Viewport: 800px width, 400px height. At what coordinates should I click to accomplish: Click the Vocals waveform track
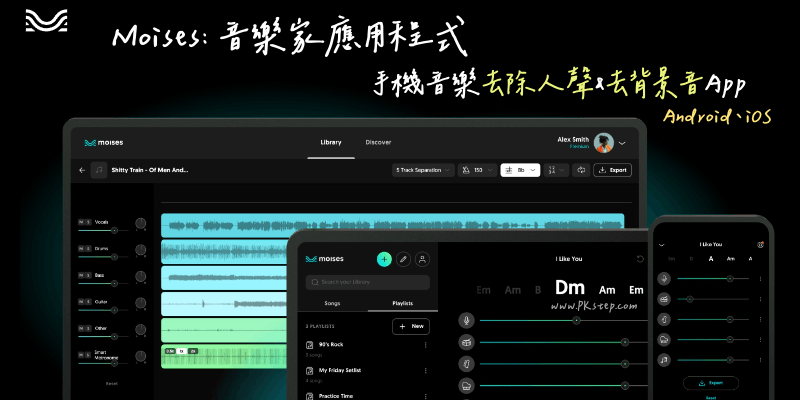point(392,225)
